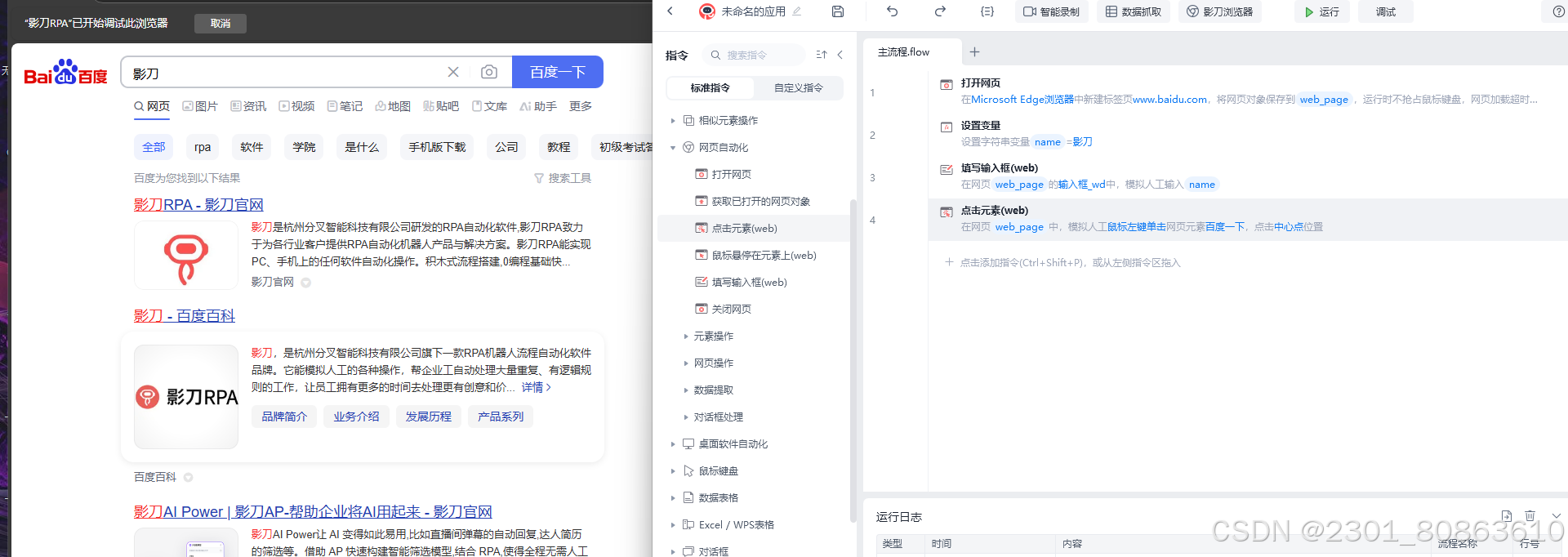This screenshot has width=1568, height=557.
Task: Add a new flow tab with plus
Action: coord(974,51)
